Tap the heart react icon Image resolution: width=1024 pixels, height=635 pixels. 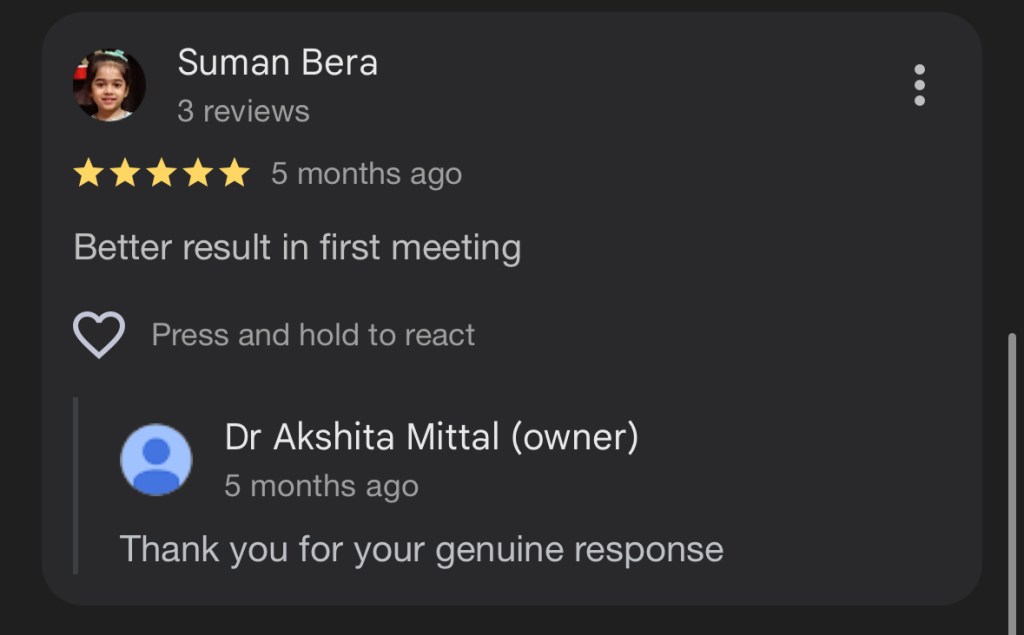click(x=99, y=334)
